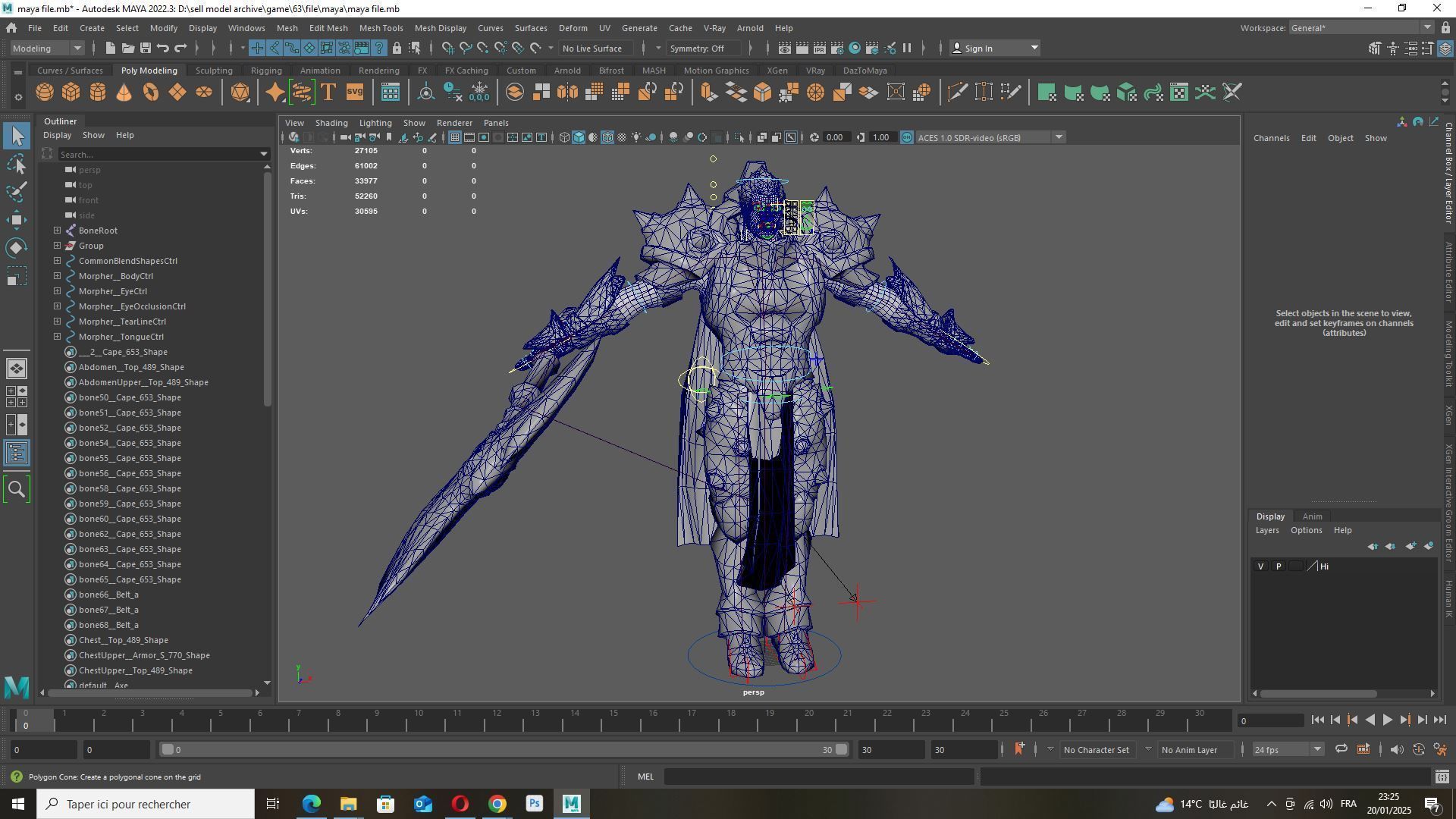Import SVG using shelf icon
The image size is (1456, 819).
pyautogui.click(x=355, y=93)
